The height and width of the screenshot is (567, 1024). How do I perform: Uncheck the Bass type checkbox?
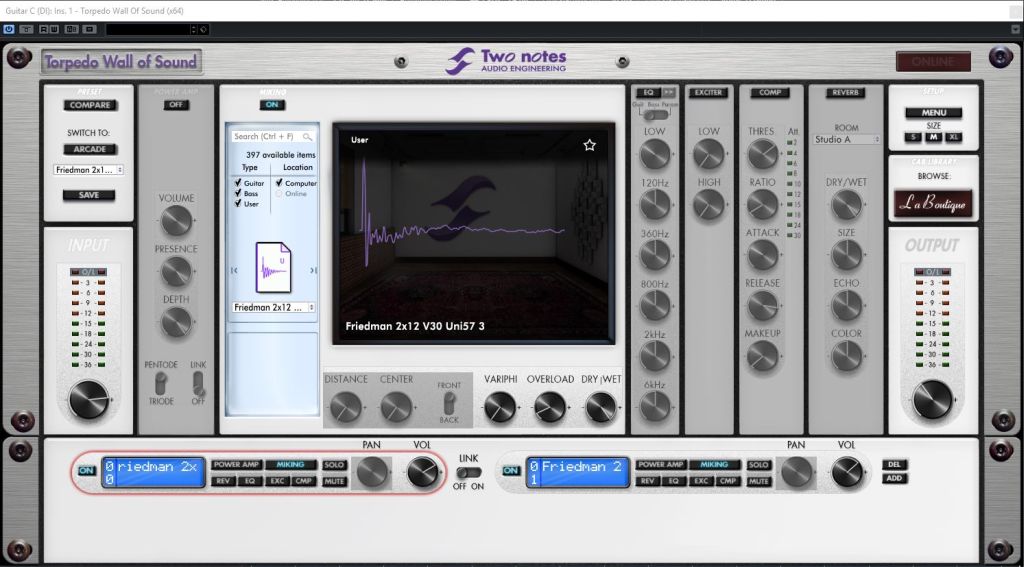point(238,193)
